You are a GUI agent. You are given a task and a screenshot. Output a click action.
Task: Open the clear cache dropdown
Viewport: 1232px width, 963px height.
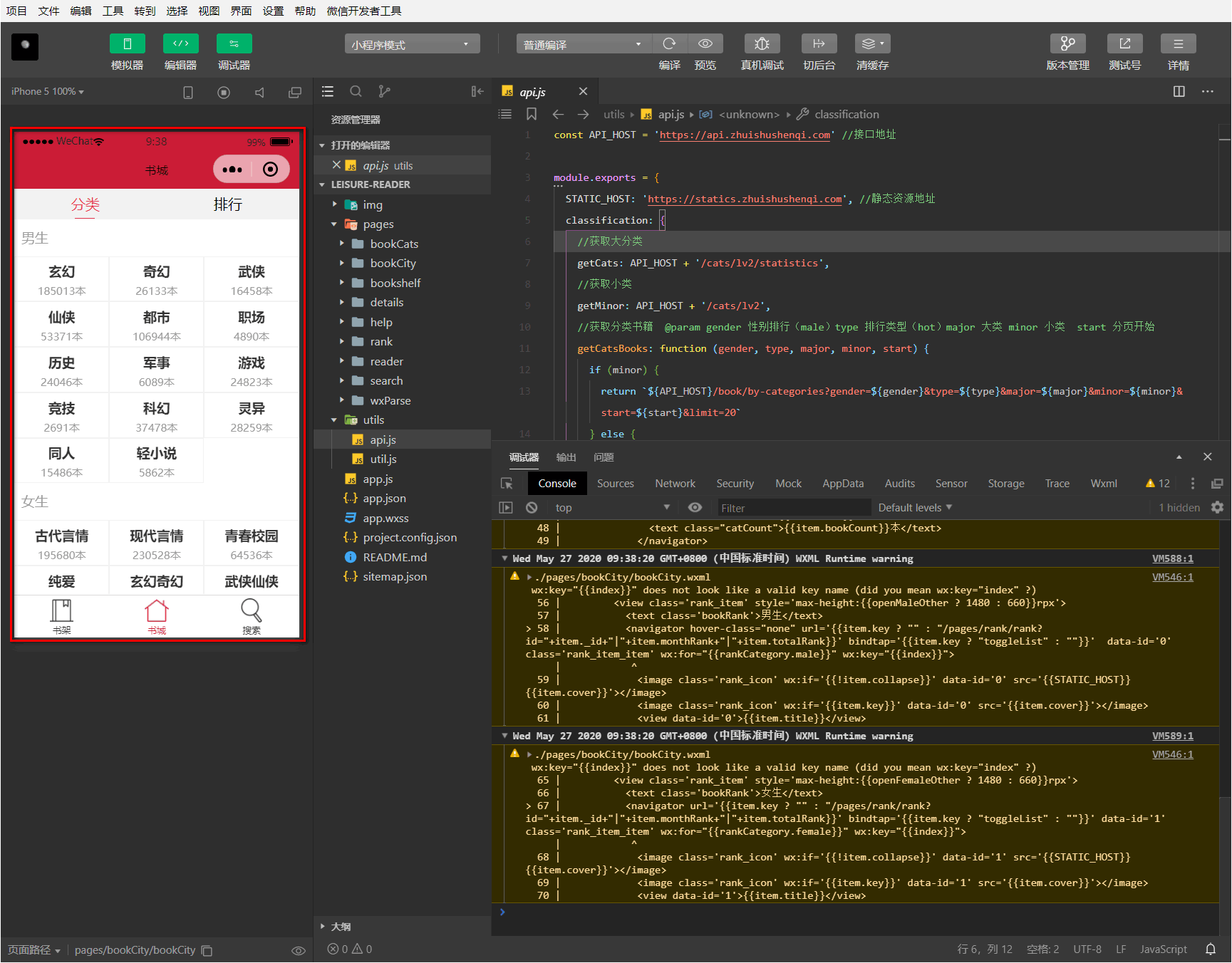[x=872, y=43]
